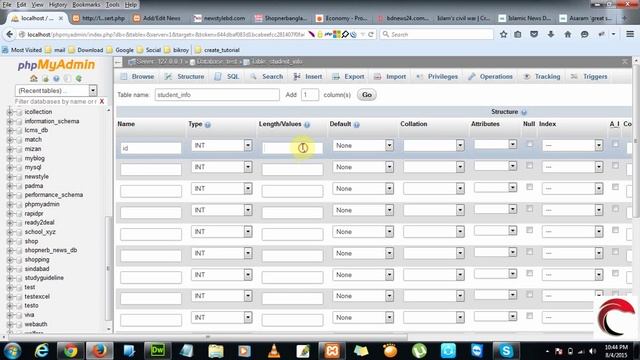The image size is (640, 360).
Task: Click the Windows Start button
Action: [x=13, y=351]
